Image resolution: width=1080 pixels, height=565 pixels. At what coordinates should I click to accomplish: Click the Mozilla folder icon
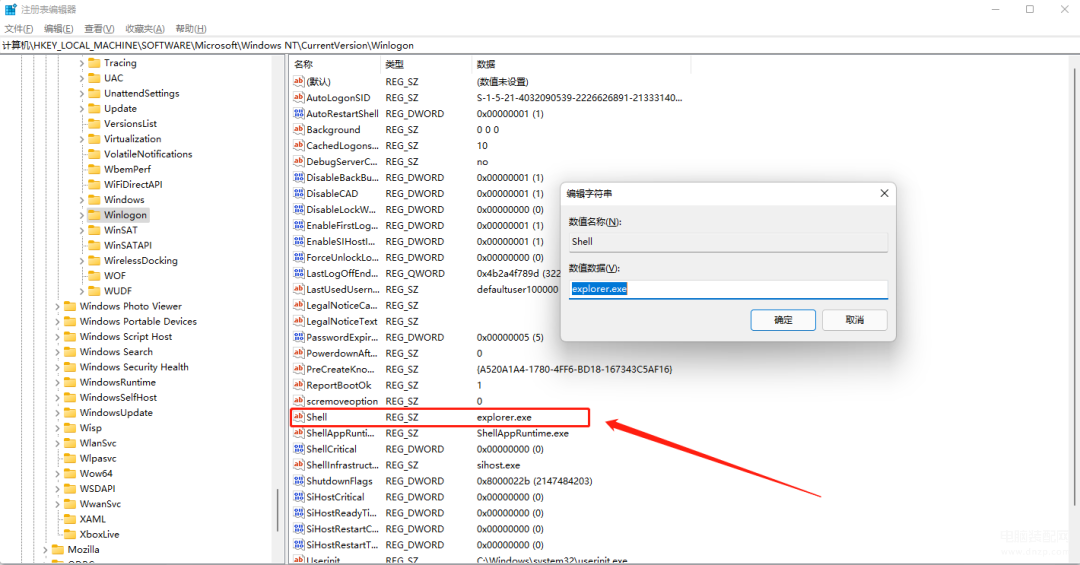58,549
